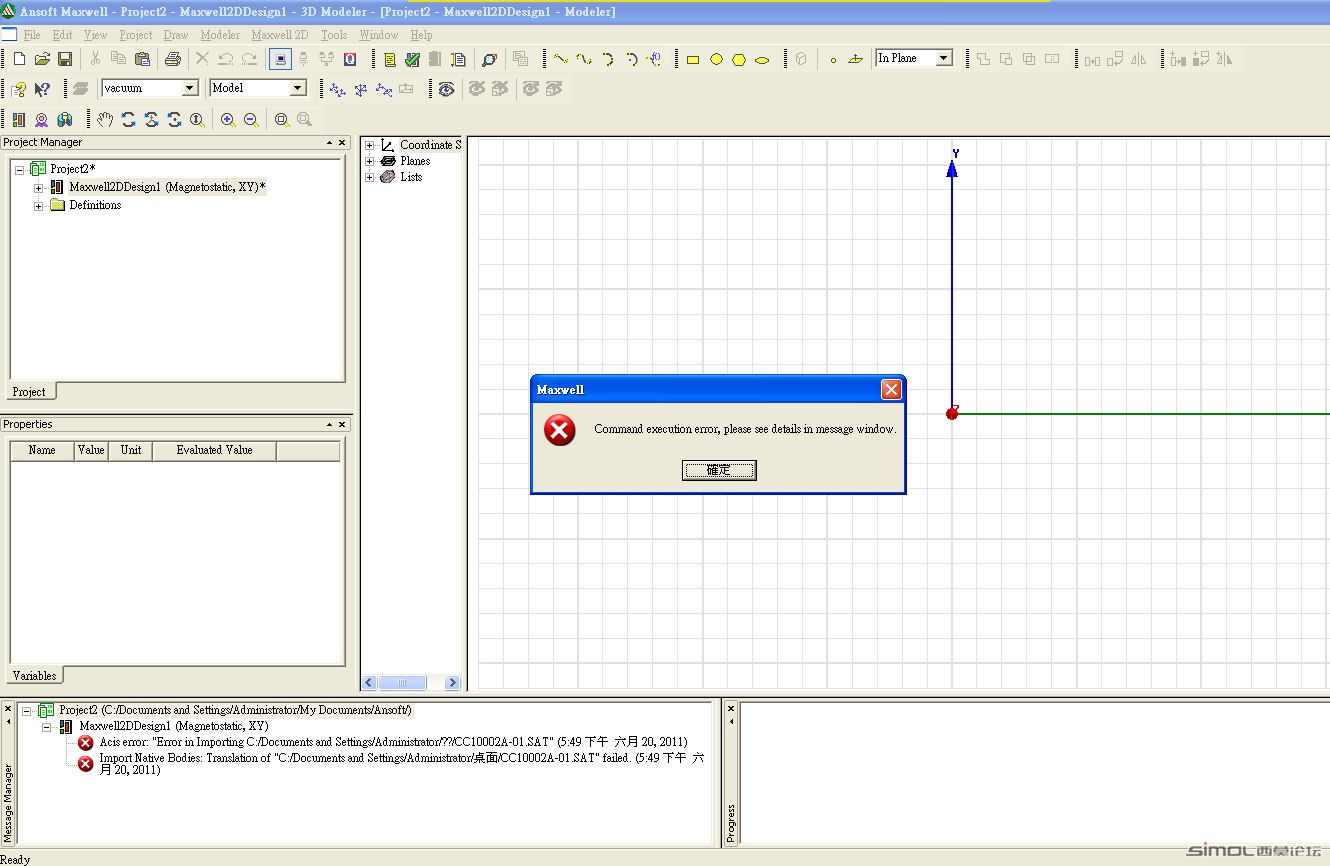Click the What's This help pointer icon
This screenshot has width=1330, height=866.
tap(42, 89)
